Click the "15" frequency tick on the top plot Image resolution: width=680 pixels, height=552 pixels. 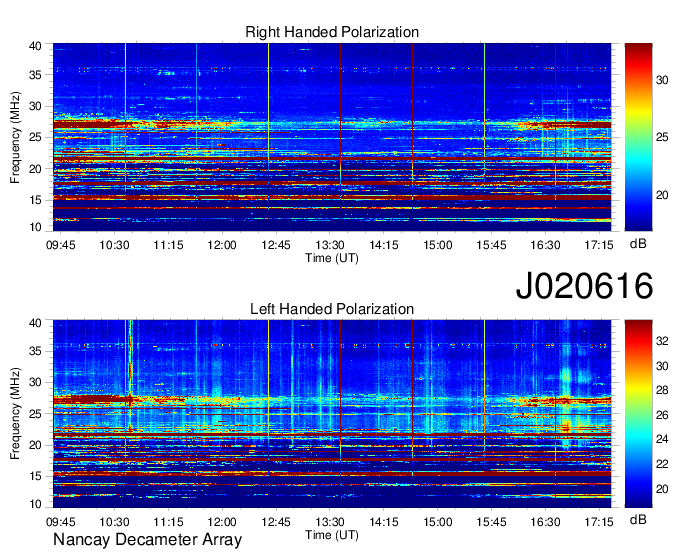click(x=35, y=200)
